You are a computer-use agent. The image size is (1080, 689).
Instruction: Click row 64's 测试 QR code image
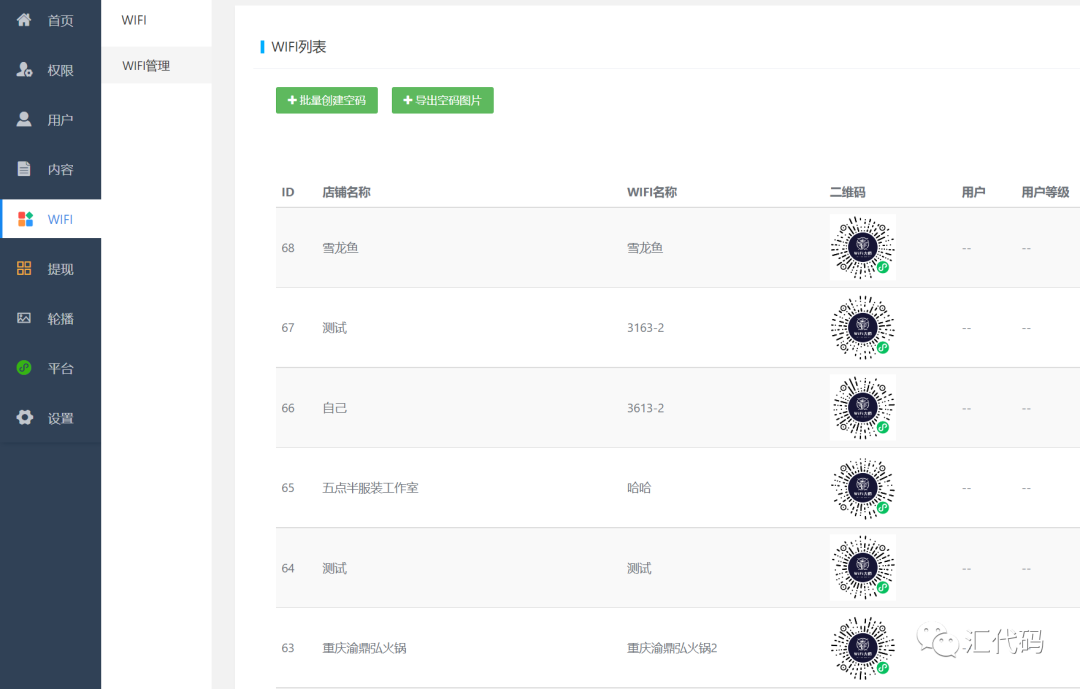tap(862, 567)
